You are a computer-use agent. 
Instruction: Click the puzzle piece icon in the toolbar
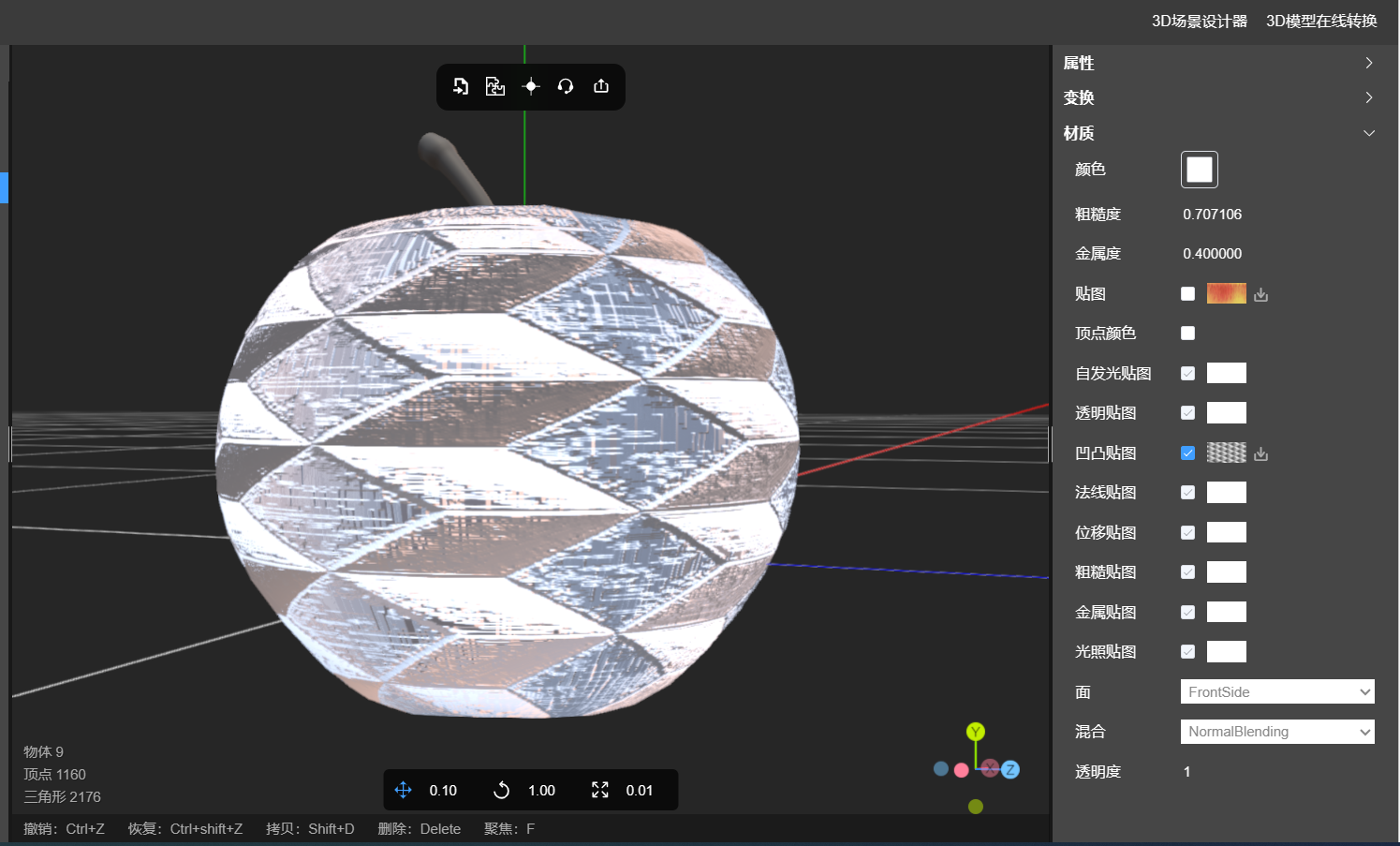pyautogui.click(x=495, y=86)
